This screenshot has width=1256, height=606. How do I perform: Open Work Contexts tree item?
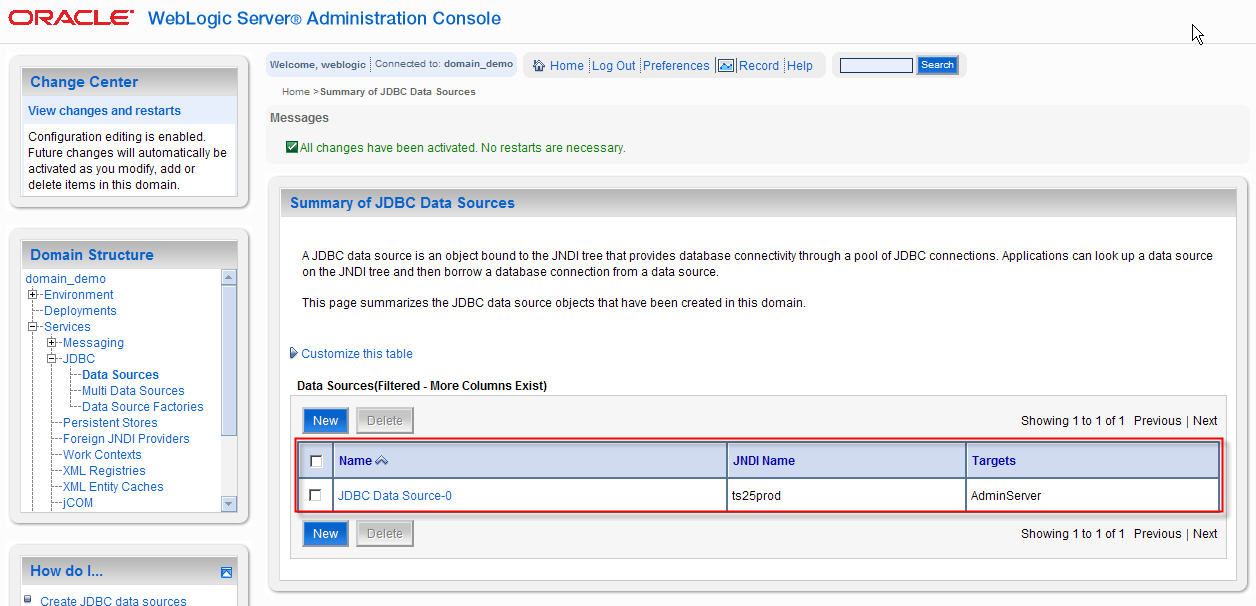click(x=102, y=455)
